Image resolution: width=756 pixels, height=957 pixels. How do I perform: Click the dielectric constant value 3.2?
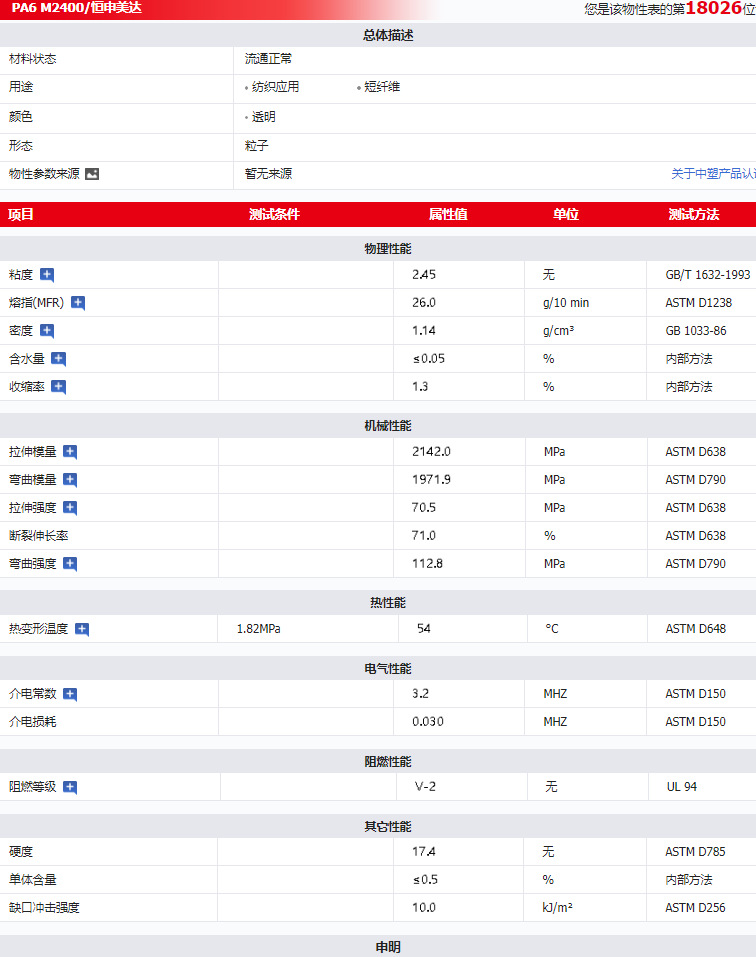pyautogui.click(x=420, y=694)
